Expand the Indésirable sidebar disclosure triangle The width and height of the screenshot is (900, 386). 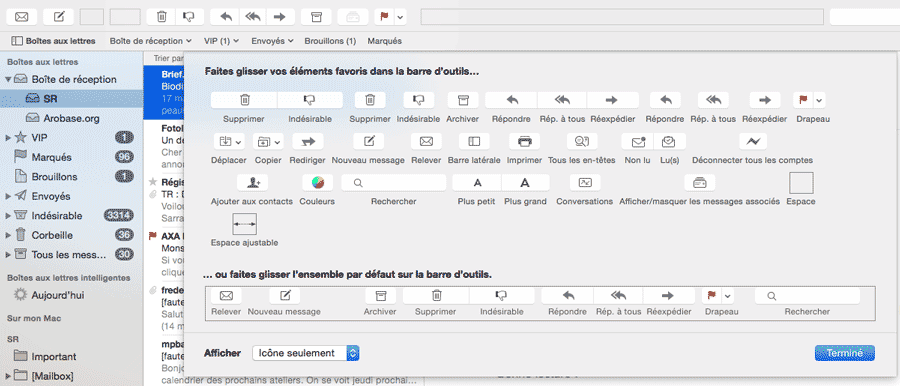point(8,216)
